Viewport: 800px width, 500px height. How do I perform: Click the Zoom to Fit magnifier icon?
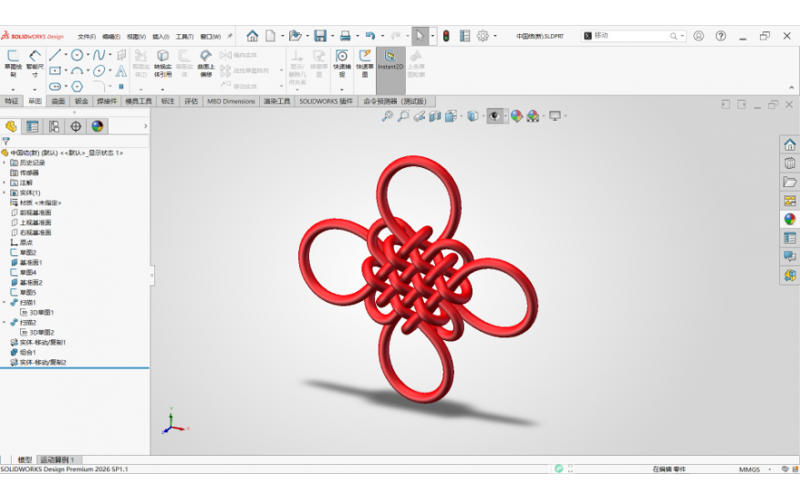387,116
